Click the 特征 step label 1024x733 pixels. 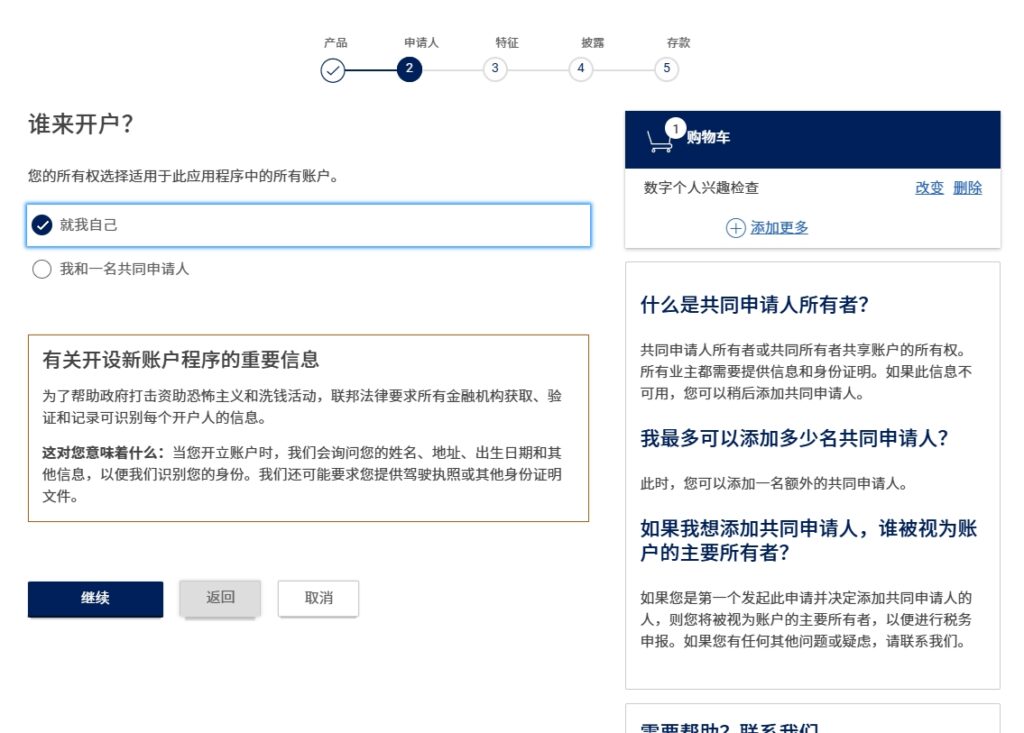[x=507, y=43]
